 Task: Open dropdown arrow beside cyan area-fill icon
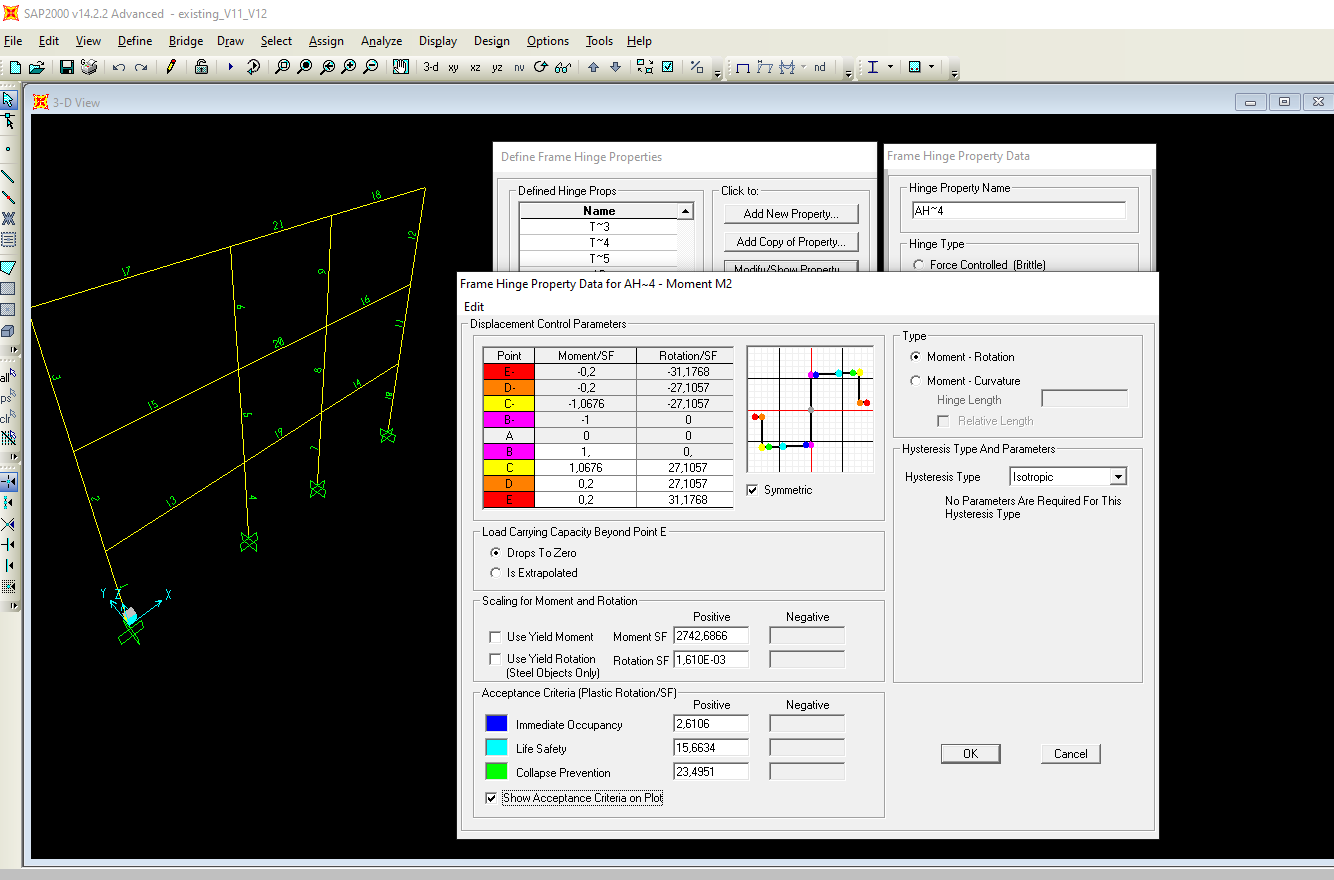coord(932,67)
